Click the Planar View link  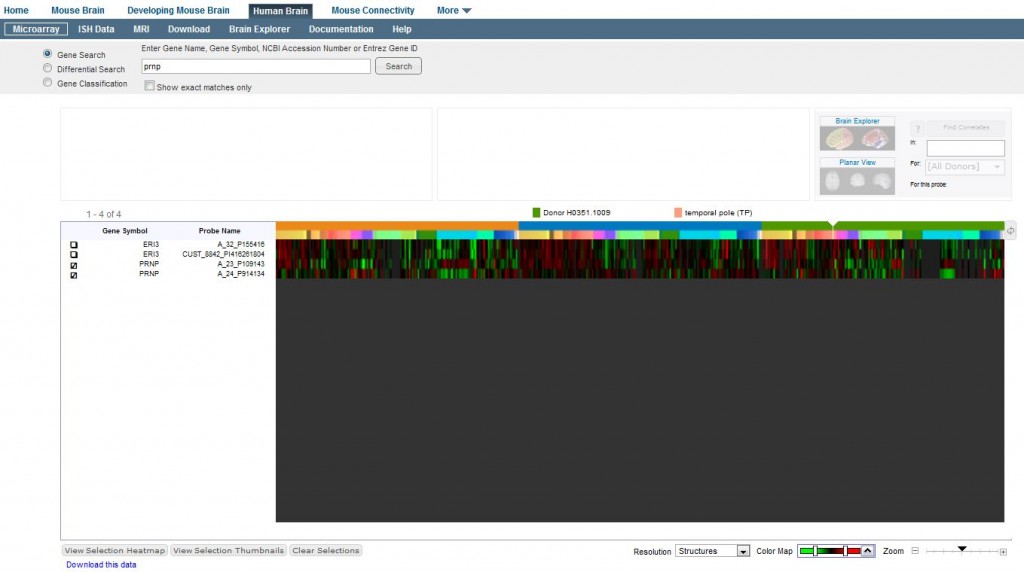click(857, 162)
